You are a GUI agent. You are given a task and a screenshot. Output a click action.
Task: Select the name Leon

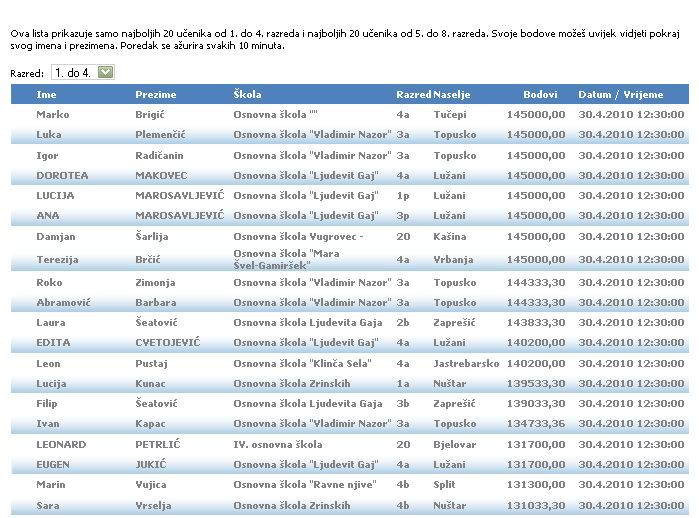coord(48,364)
